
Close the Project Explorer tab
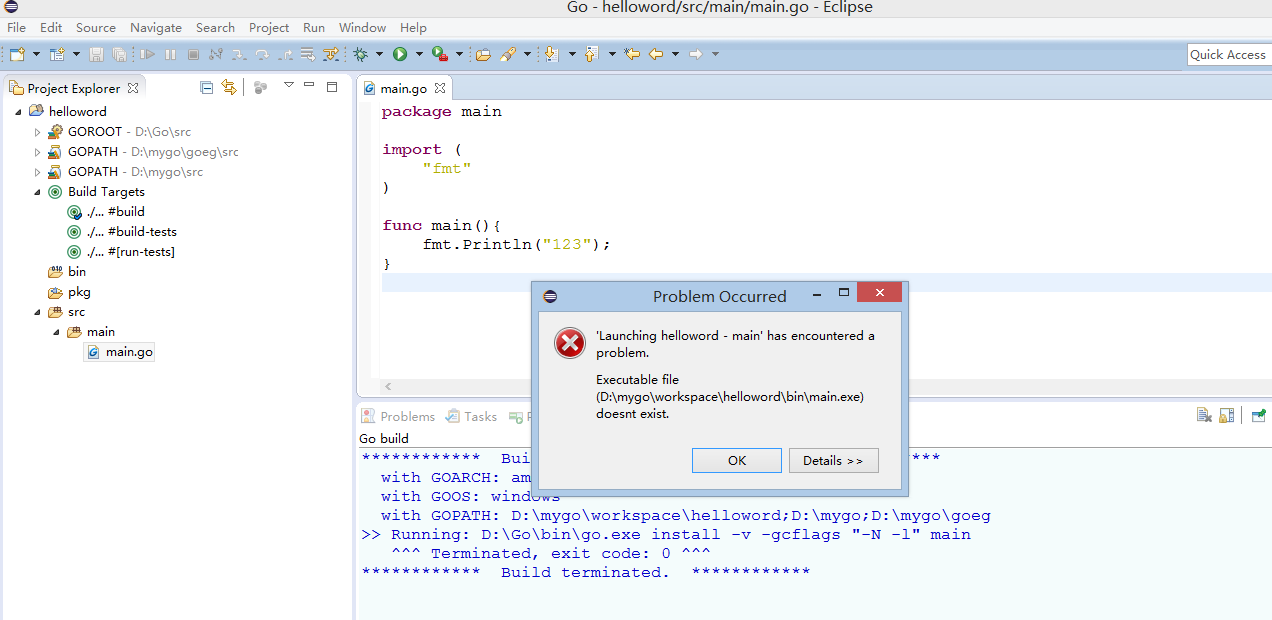click(133, 88)
